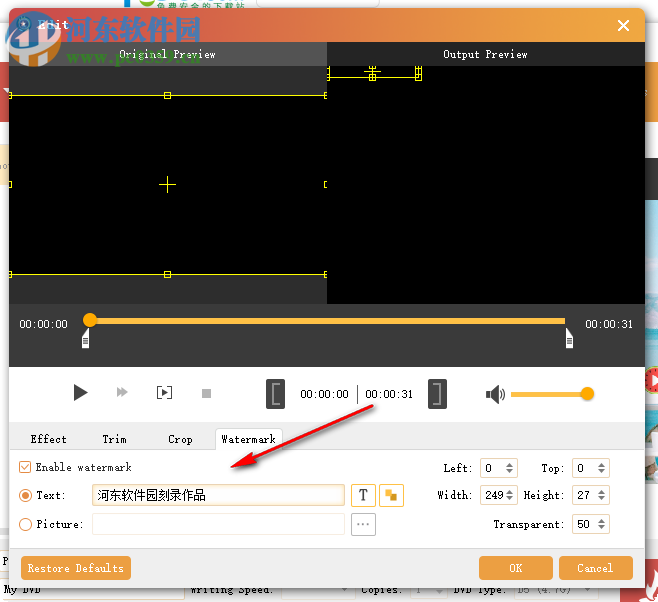Click the bottom-center crop handle in the original preview
The height and width of the screenshot is (602, 658).
pyautogui.click(x=167, y=275)
